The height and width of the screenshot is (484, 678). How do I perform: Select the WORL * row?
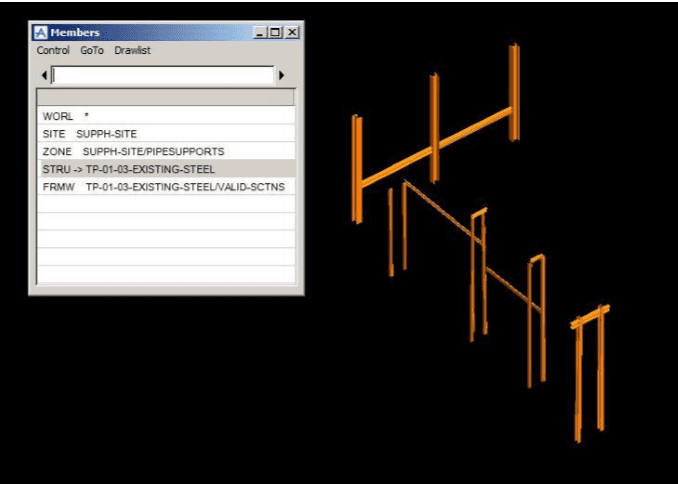tap(166, 116)
